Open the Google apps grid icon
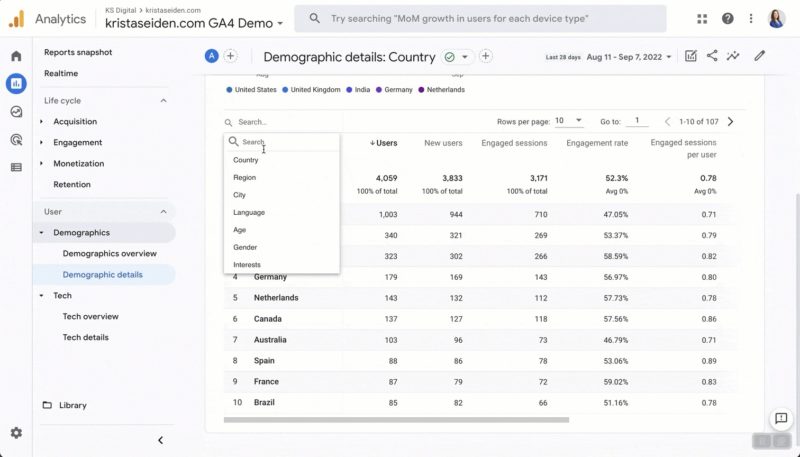Screen dimensions: 800x457 tap(702, 19)
